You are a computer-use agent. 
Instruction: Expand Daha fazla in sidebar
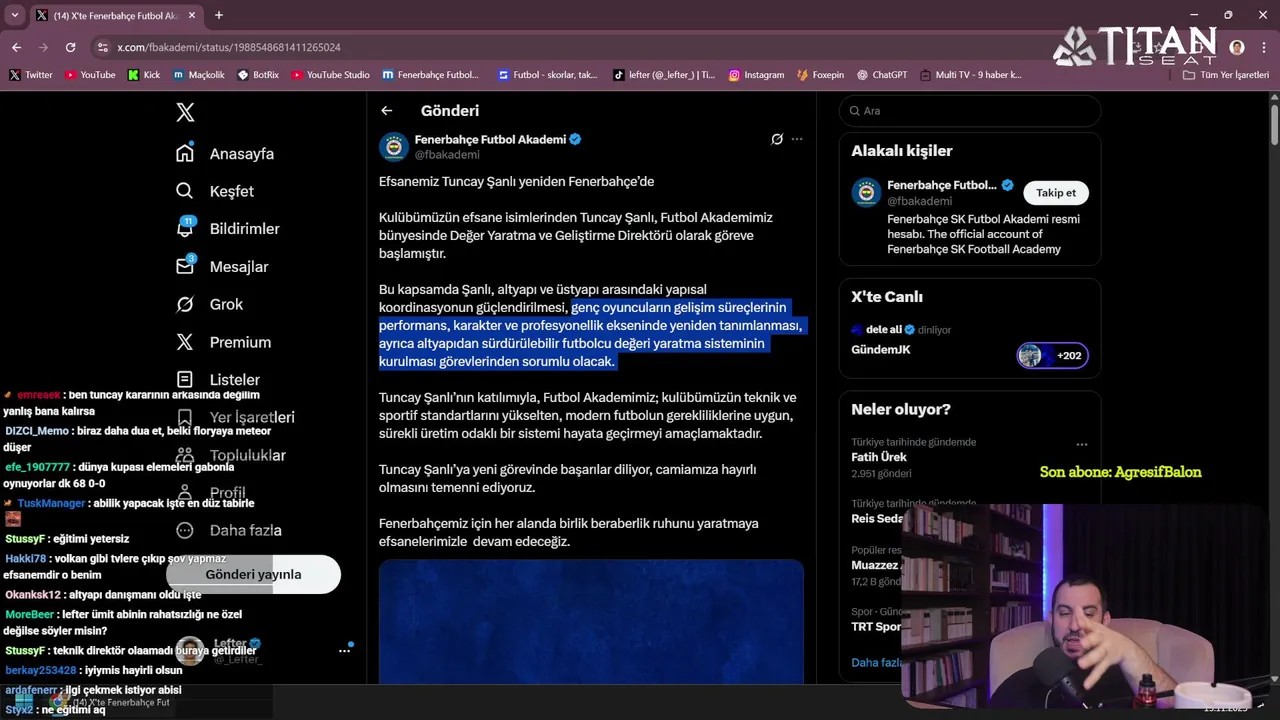click(x=228, y=530)
